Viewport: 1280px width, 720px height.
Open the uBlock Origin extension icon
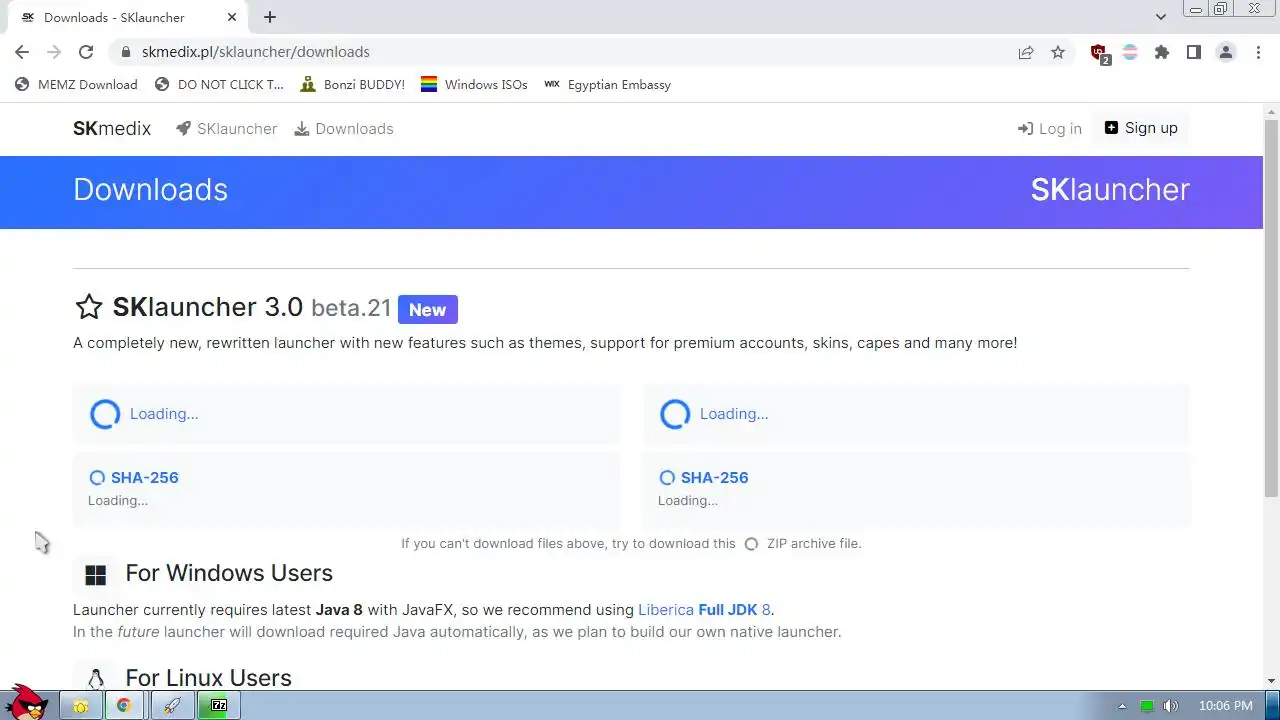(x=1099, y=53)
